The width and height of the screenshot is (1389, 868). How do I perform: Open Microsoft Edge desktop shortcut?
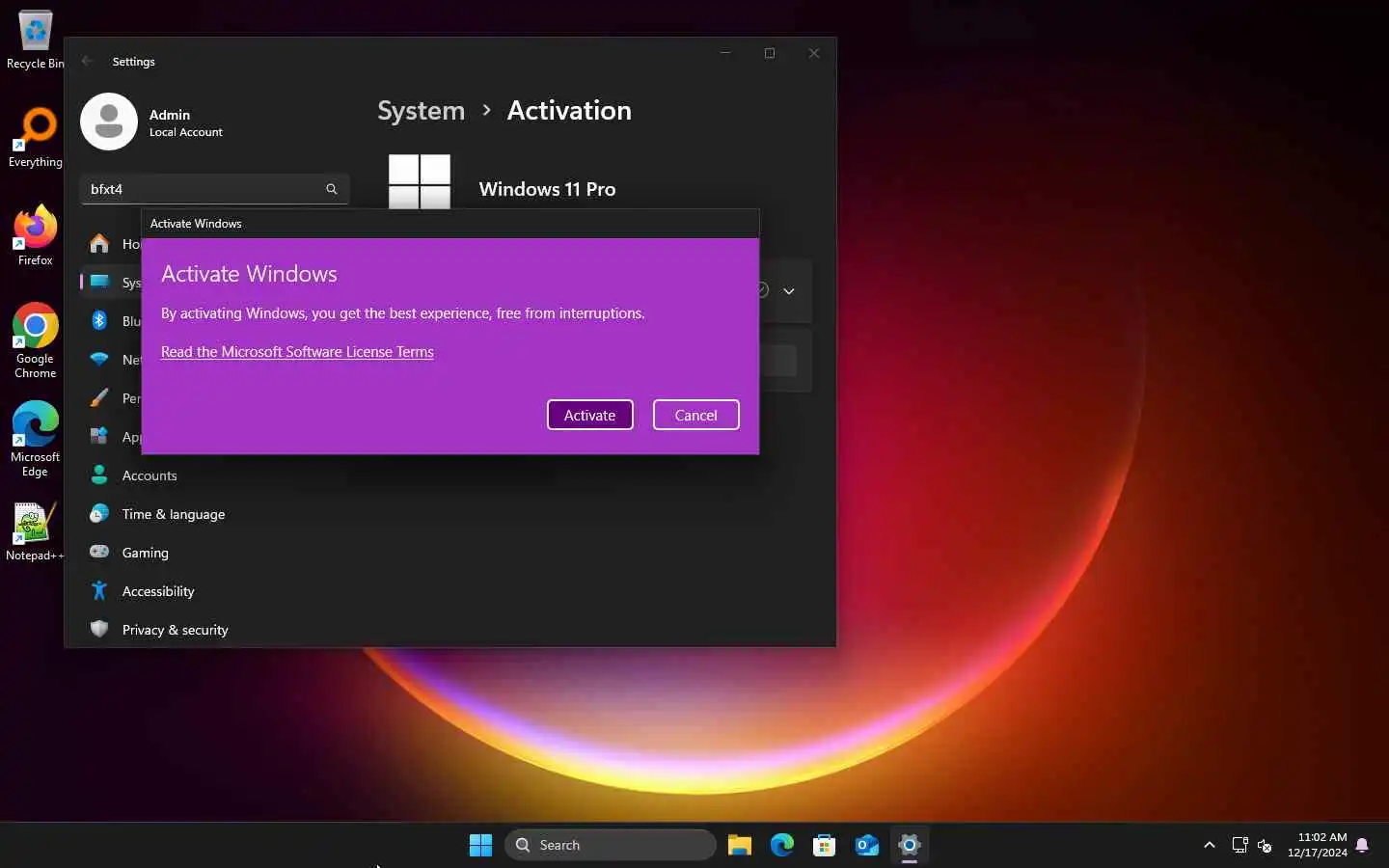pos(35,439)
